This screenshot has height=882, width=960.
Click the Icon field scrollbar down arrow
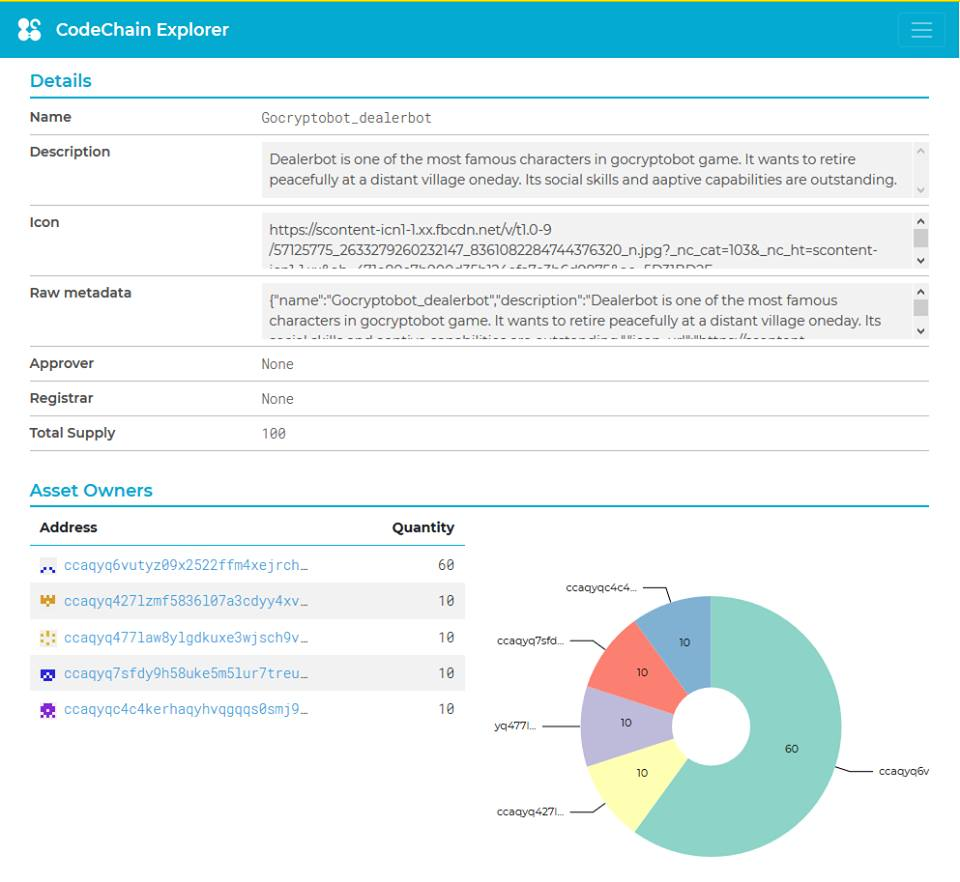click(920, 261)
